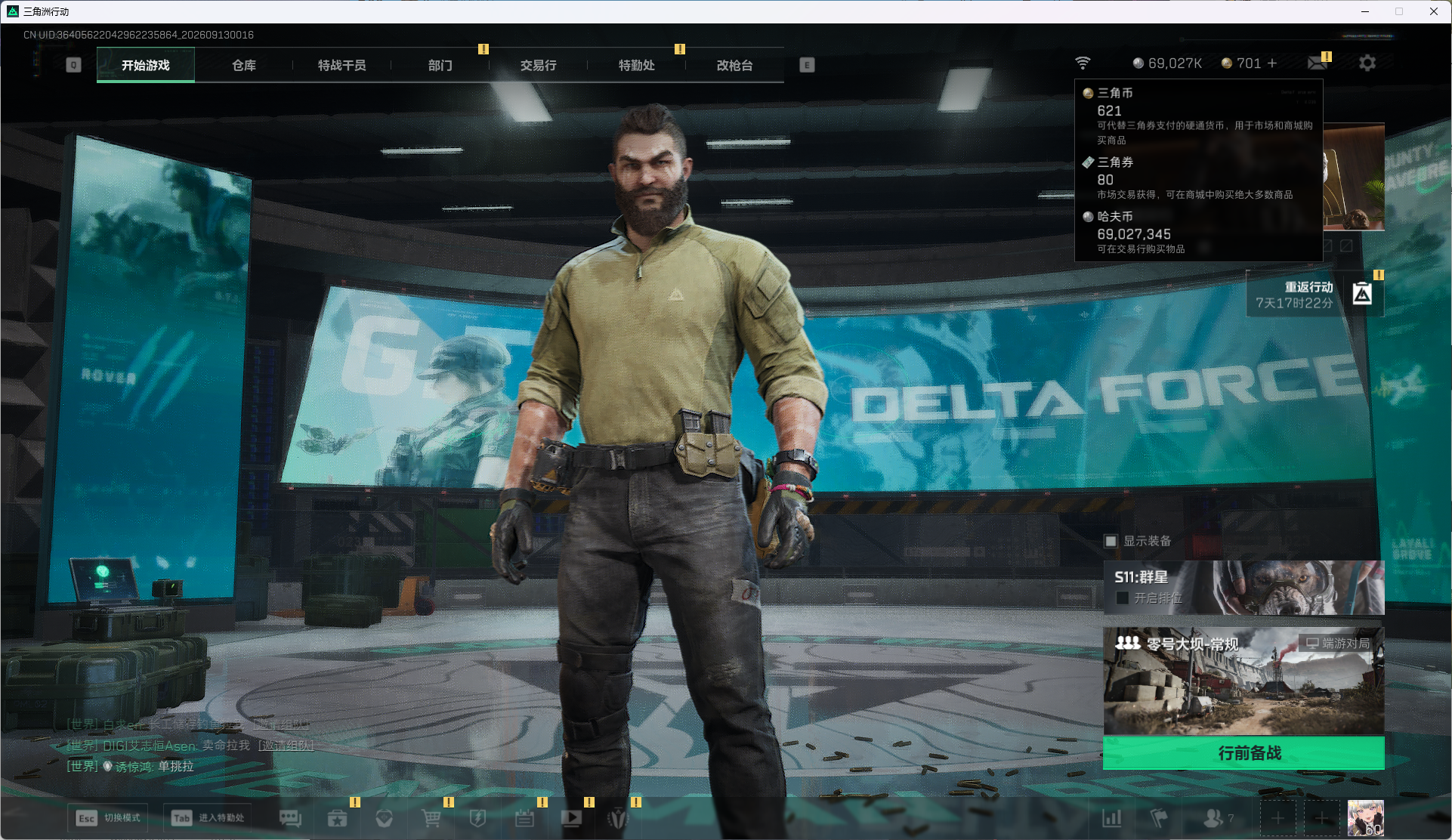The height and width of the screenshot is (840, 1452).
Task: Click the hexagon badge icon in bottom bar
Action: 384,818
